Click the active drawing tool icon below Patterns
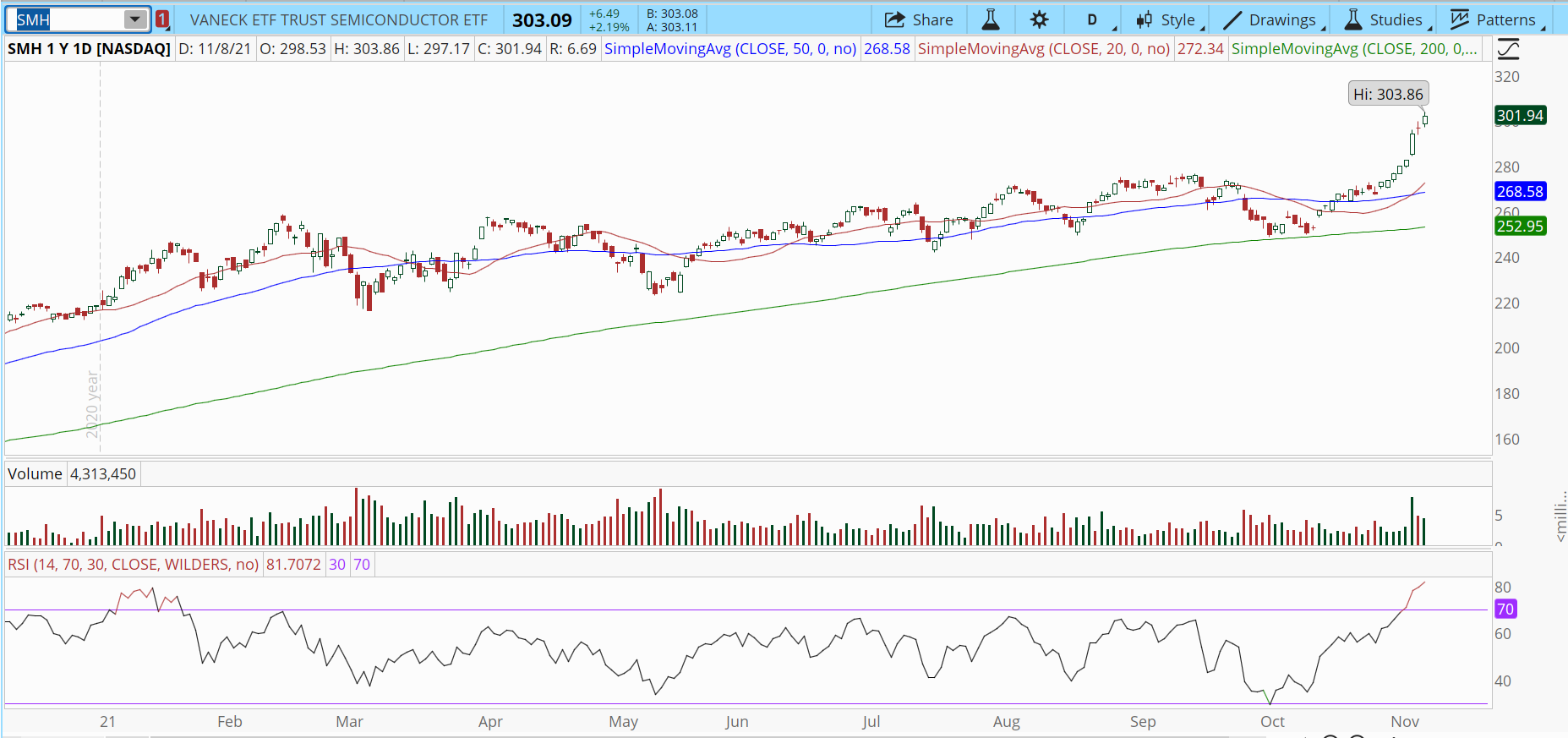 1508,49
